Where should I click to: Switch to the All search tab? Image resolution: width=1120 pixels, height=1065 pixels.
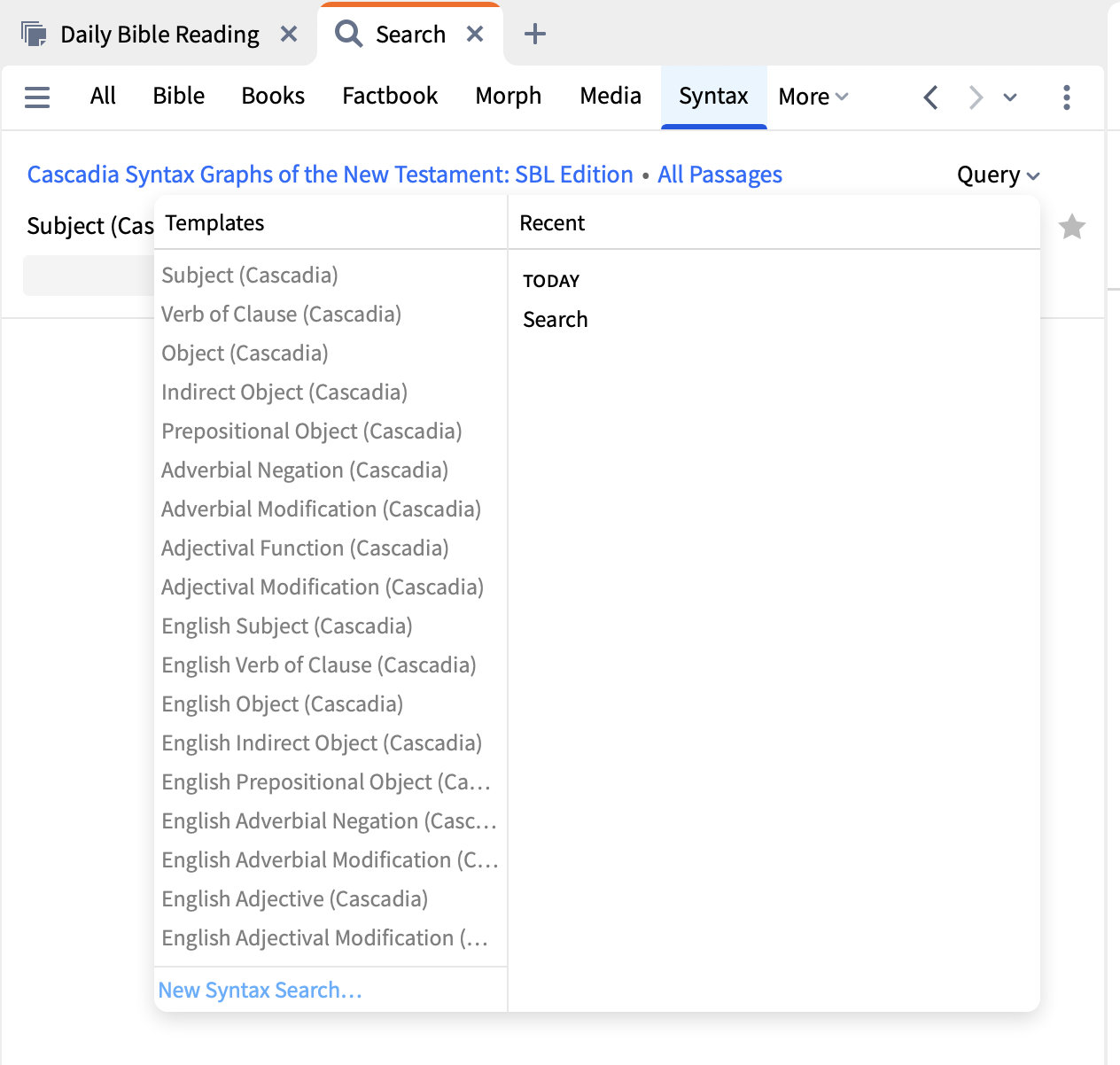[x=103, y=96]
